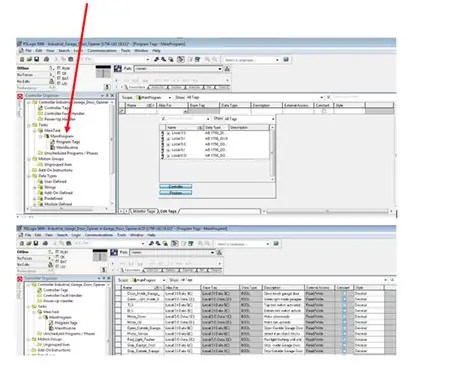Click icon after language selector in lower window
The width and height of the screenshot is (460, 368).
point(276,244)
